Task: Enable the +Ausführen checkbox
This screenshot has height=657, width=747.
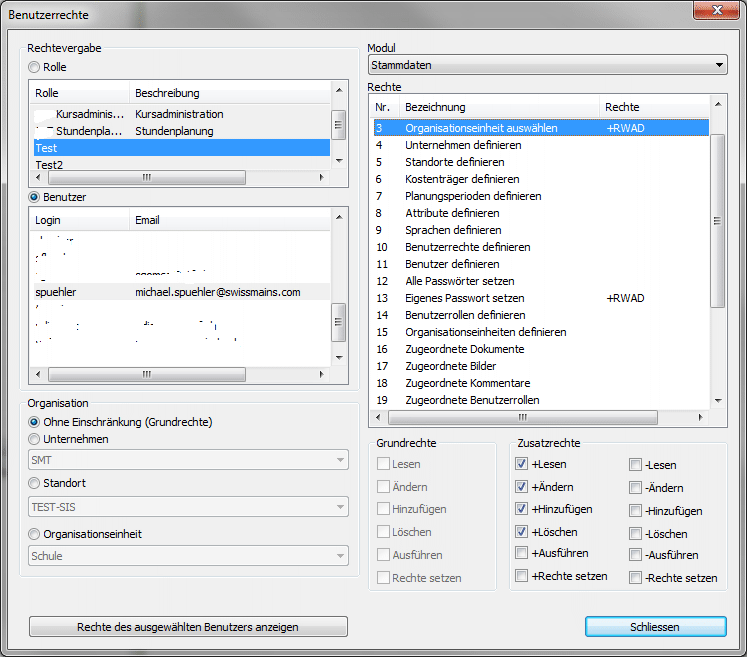Action: pyautogui.click(x=521, y=553)
